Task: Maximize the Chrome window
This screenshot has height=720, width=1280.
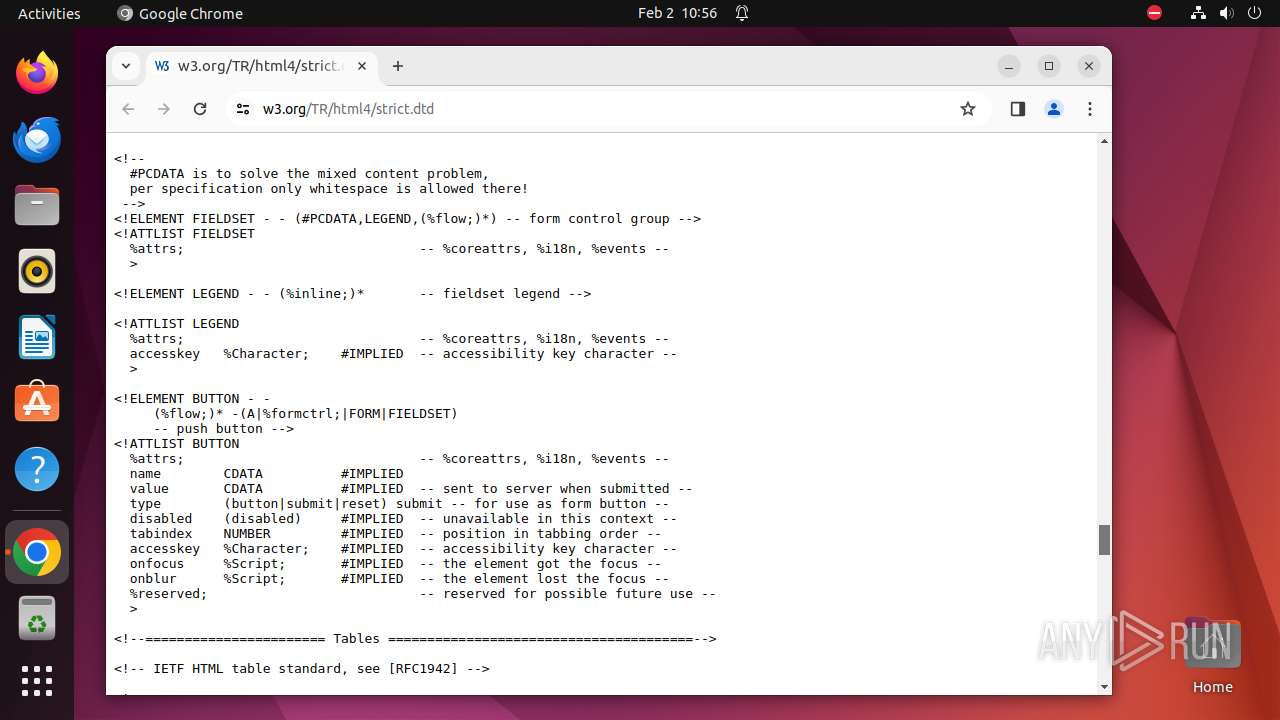Action: click(x=1049, y=66)
